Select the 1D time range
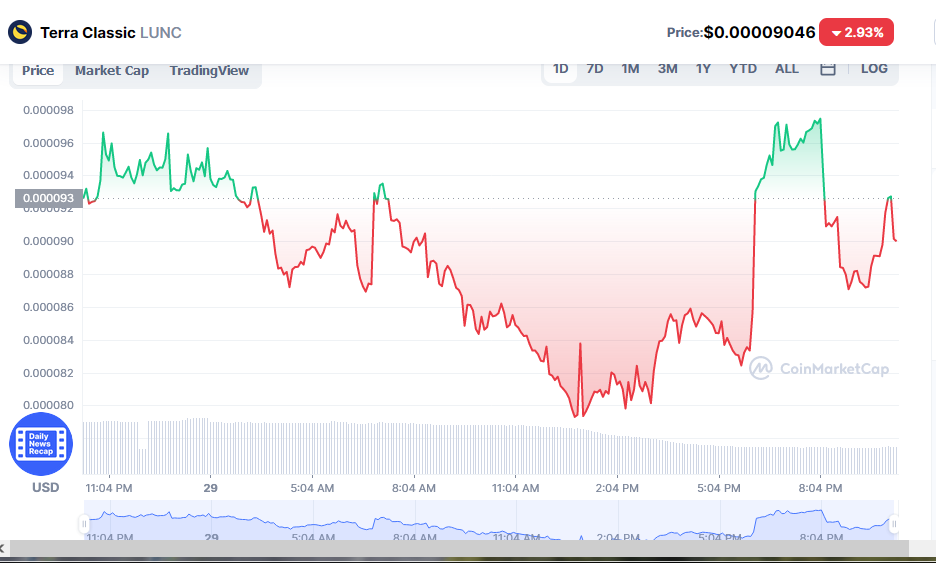936x563 pixels. click(560, 69)
